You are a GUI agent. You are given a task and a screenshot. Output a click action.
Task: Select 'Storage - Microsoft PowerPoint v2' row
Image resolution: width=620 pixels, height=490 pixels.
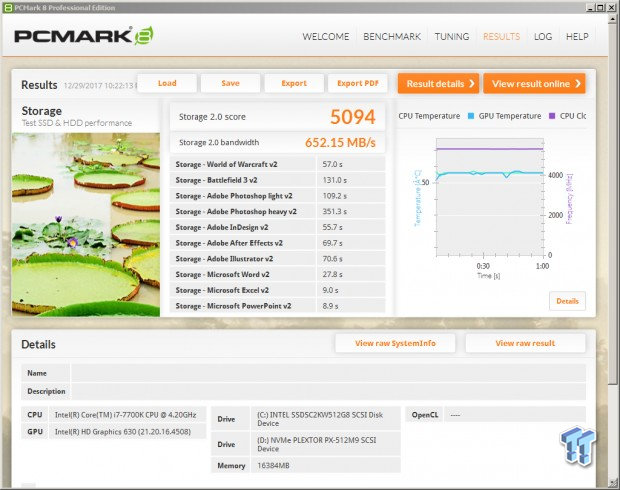277,306
